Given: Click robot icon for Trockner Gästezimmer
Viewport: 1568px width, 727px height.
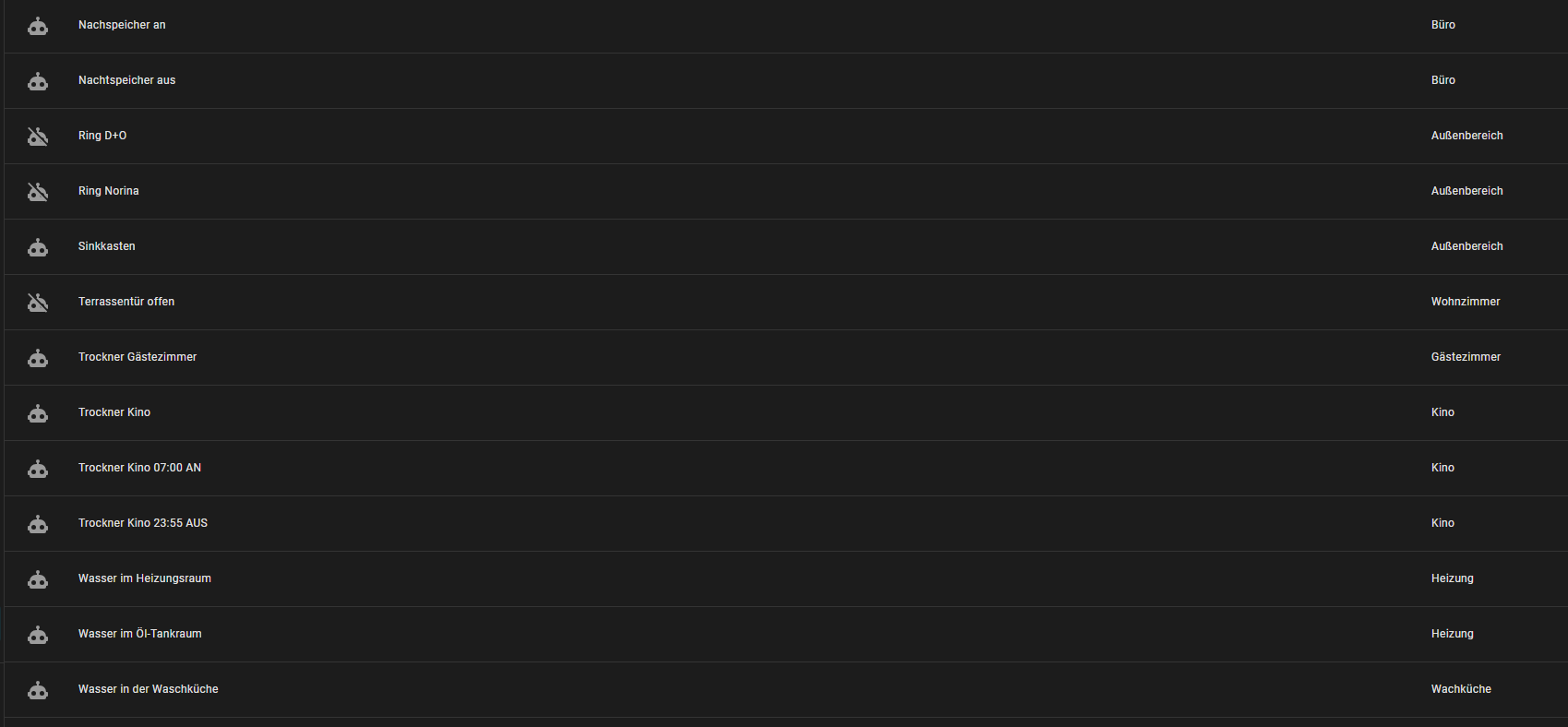Looking at the screenshot, I should tap(38, 358).
